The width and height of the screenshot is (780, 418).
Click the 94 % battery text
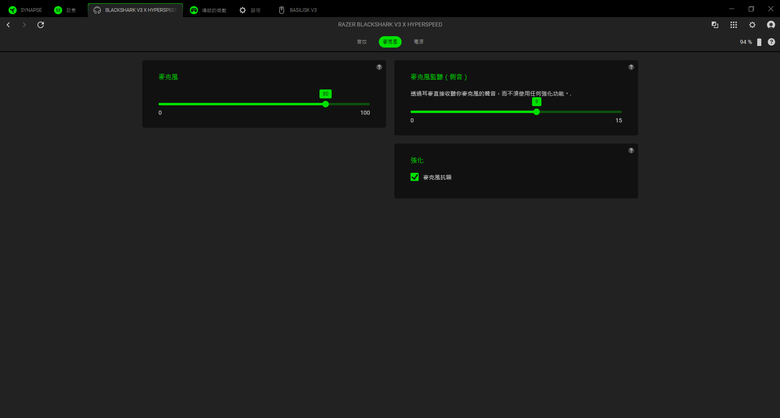point(746,42)
